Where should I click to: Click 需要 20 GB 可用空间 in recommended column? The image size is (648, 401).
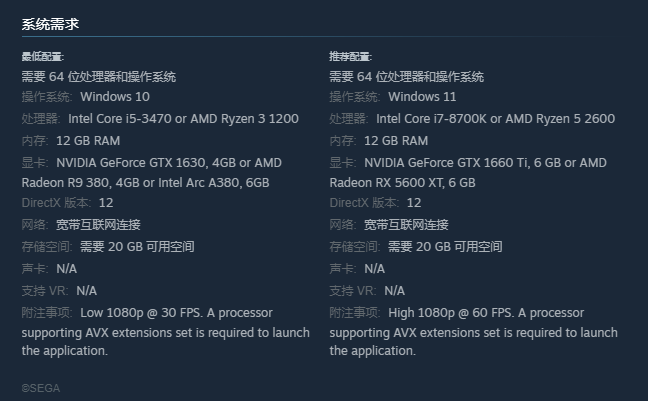coord(444,247)
